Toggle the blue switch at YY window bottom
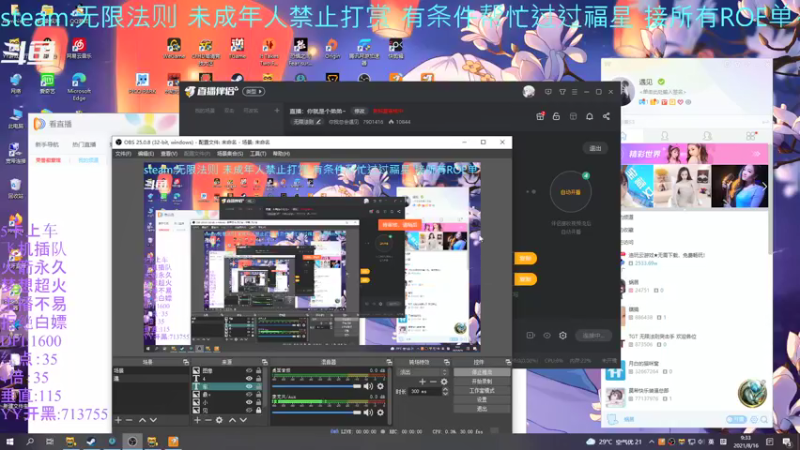Screen dimensions: 800x450 736,419
